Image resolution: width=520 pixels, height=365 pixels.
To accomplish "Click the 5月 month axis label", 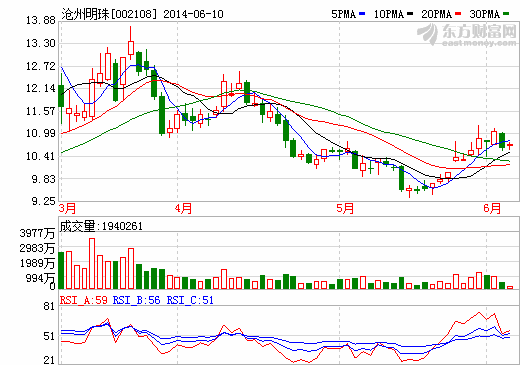I will tap(345, 208).
